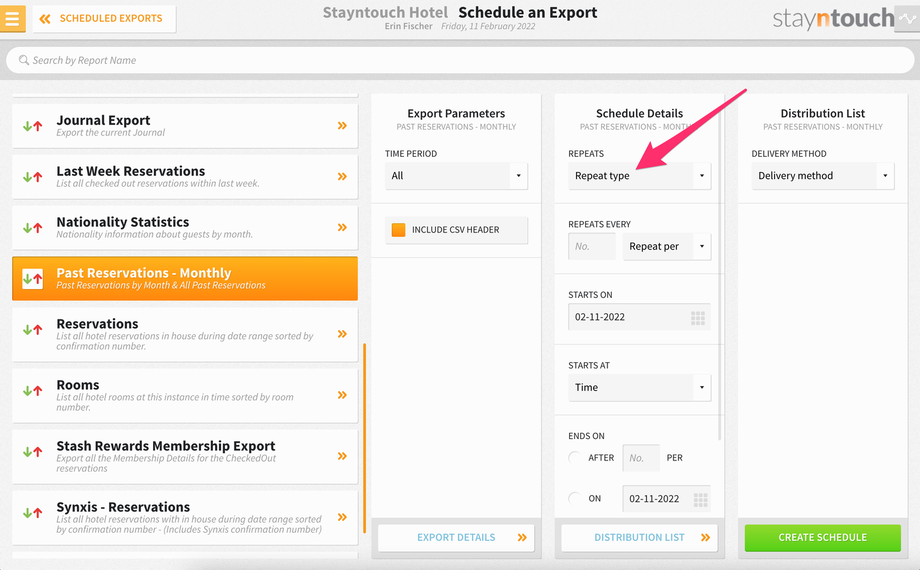
Task: Open the Time Period dropdown
Action: coord(456,176)
